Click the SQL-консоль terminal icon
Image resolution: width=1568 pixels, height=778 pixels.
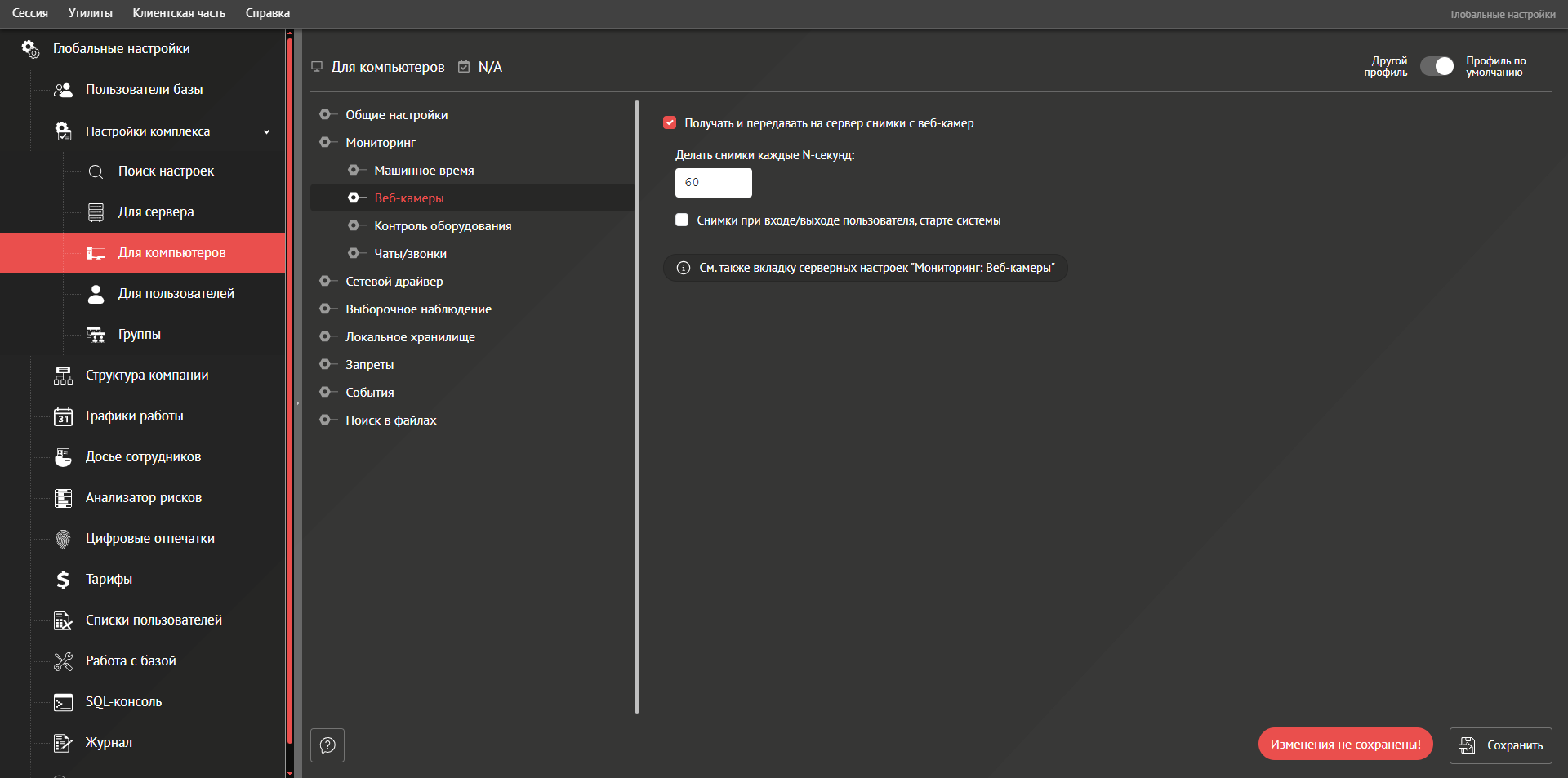[x=63, y=702]
